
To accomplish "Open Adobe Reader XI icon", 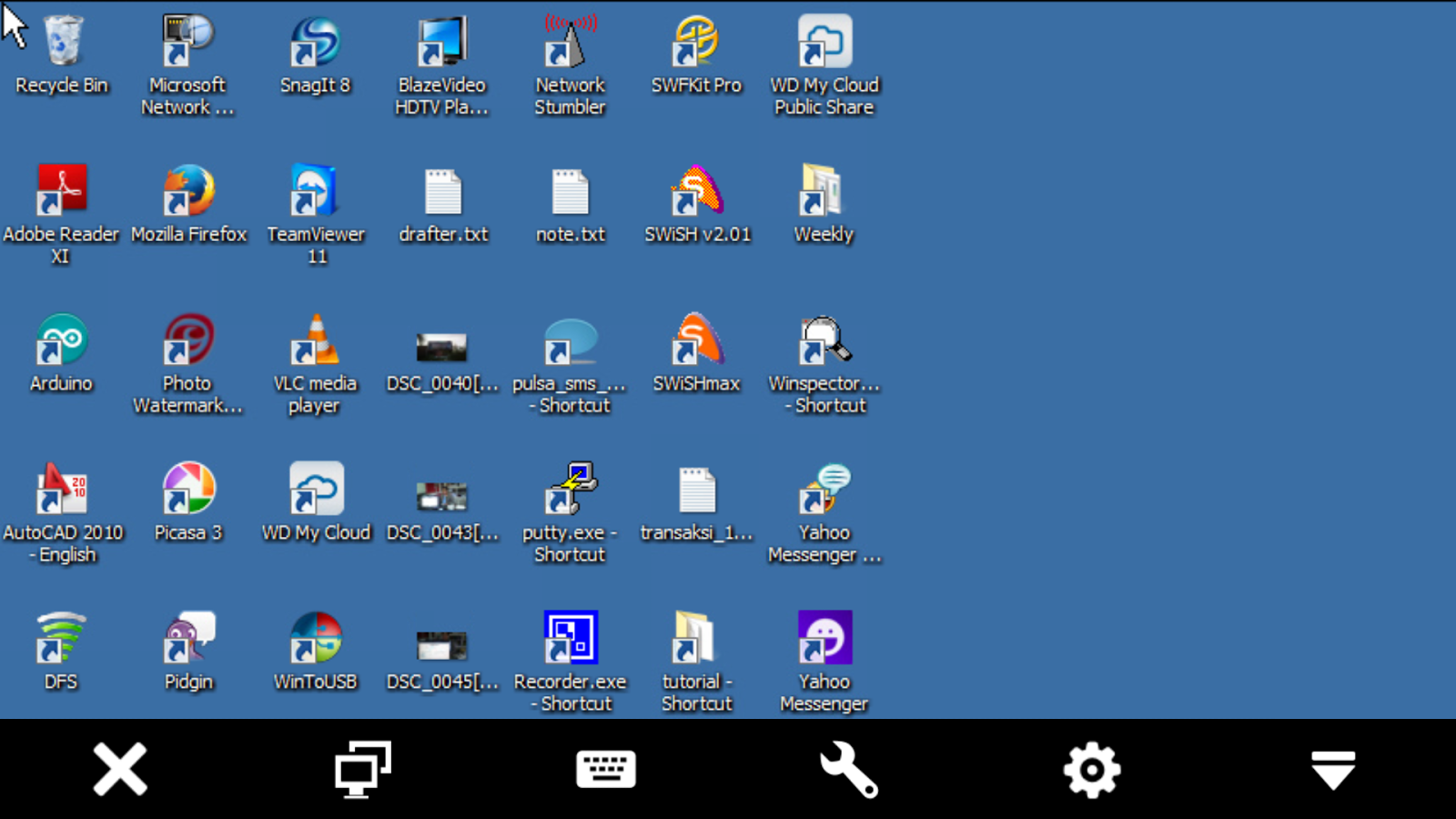I will 62,191.
